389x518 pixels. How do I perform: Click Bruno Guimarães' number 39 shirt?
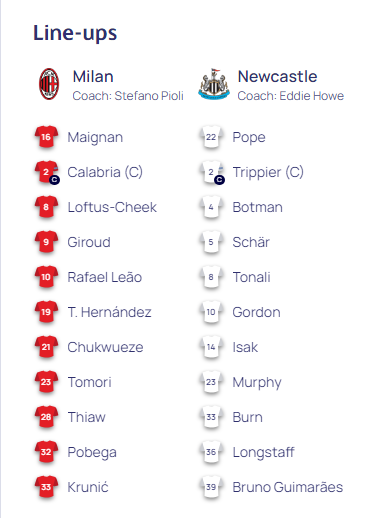coord(211,487)
